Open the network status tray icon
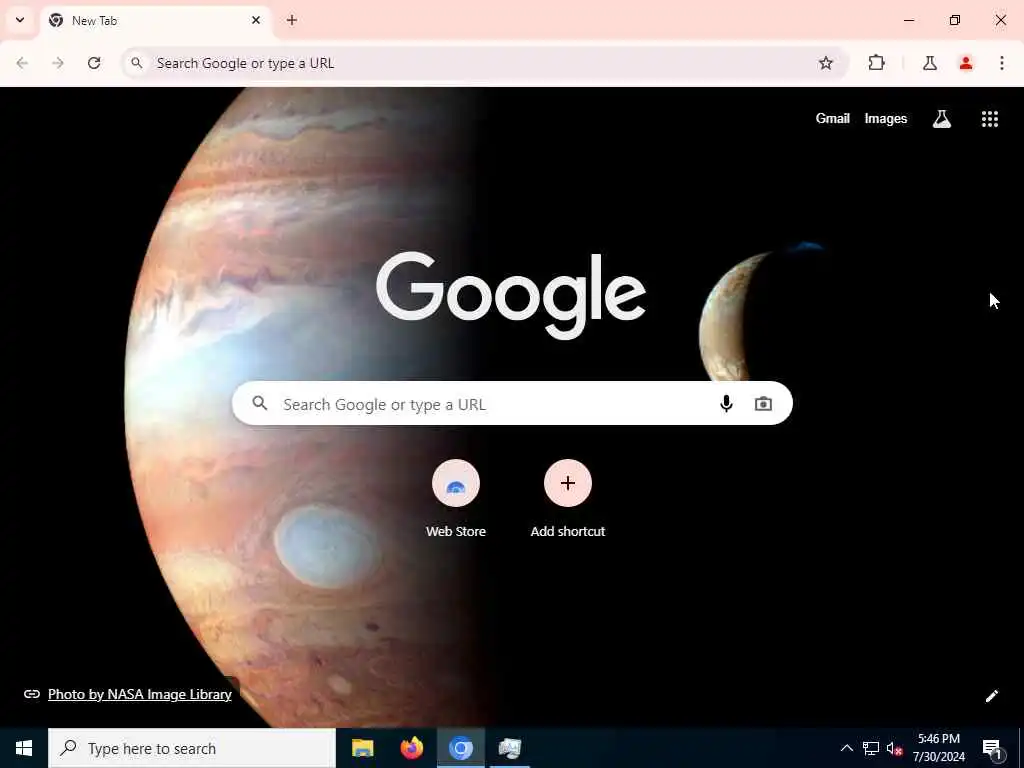Screen dimensions: 1024x768 click(871, 748)
